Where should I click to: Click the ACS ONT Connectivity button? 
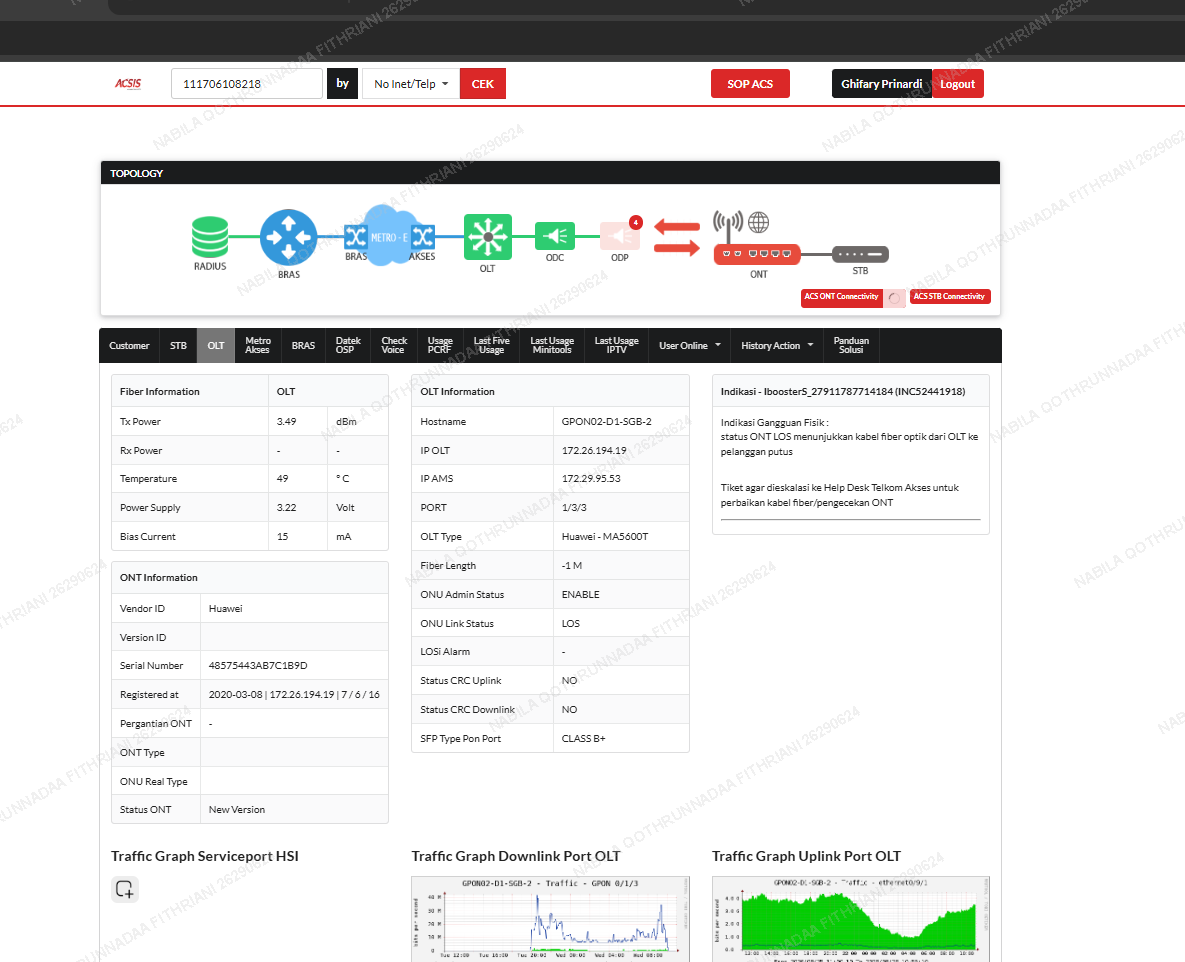pos(842,297)
